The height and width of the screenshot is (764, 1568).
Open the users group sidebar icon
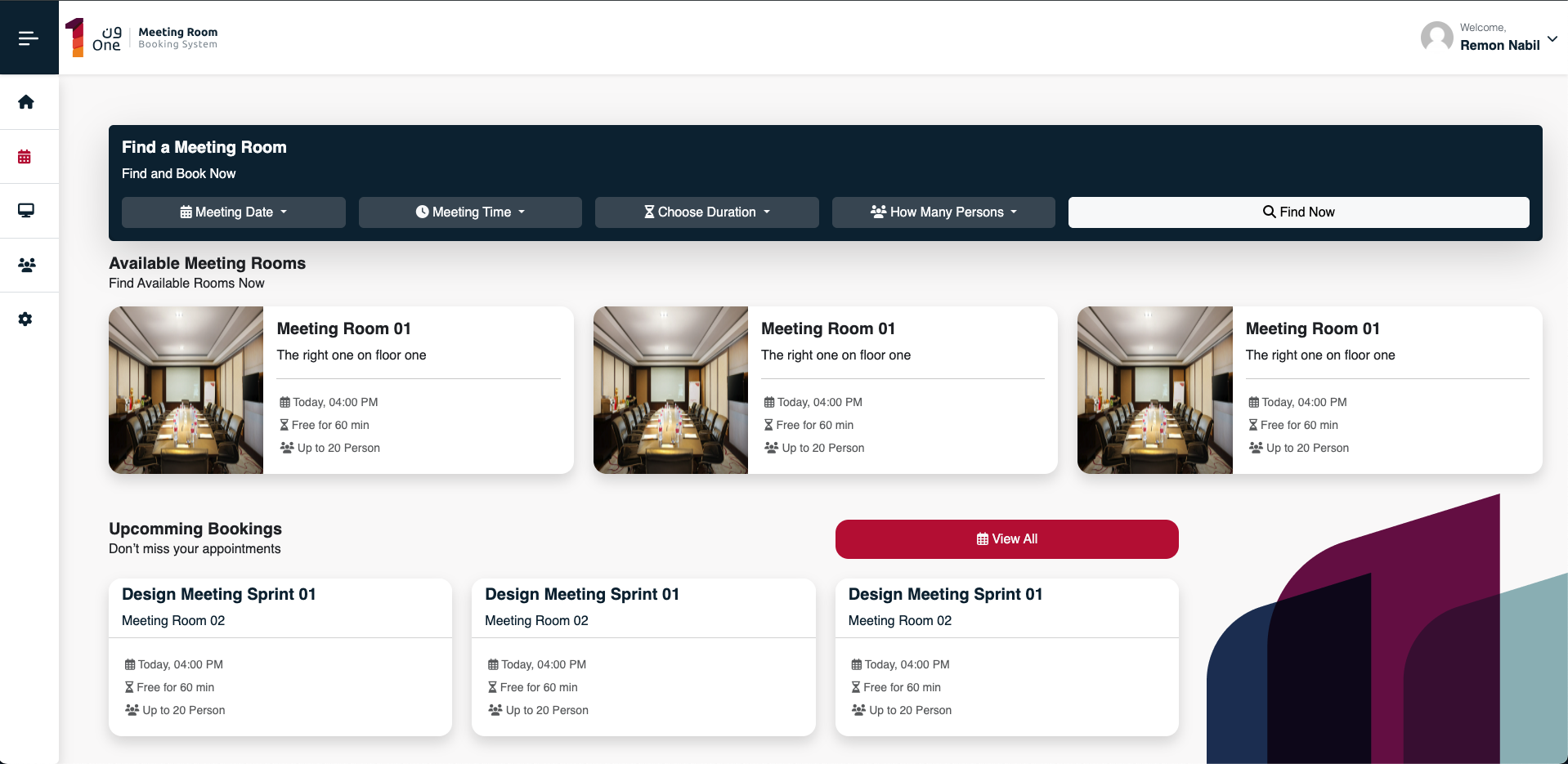pyautogui.click(x=26, y=266)
